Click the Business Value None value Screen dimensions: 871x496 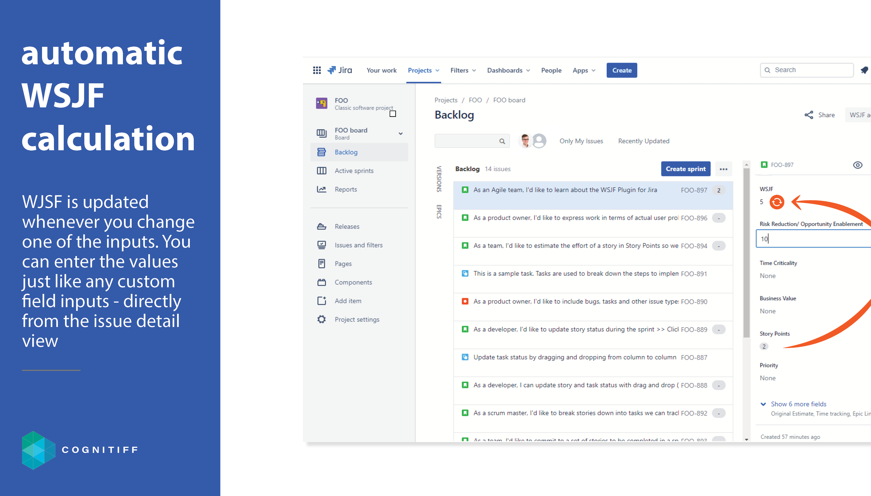768,312
